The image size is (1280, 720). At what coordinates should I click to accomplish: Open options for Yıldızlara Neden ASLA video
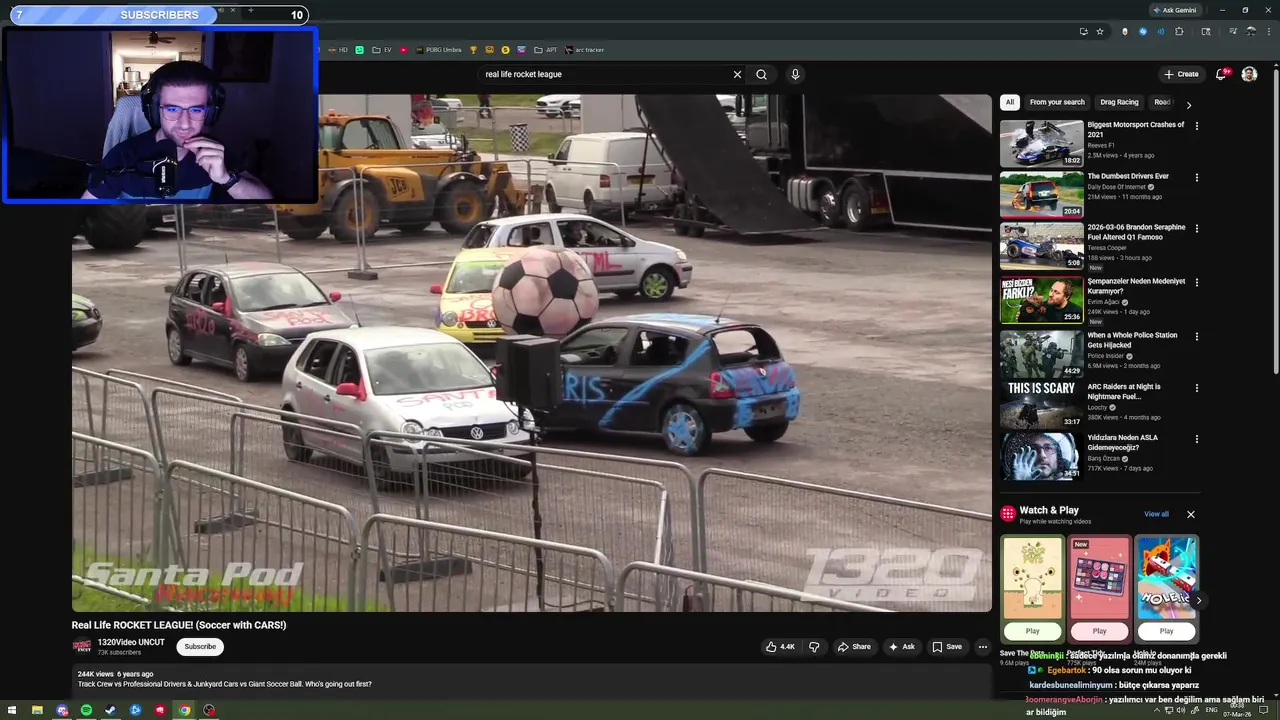(x=1196, y=438)
